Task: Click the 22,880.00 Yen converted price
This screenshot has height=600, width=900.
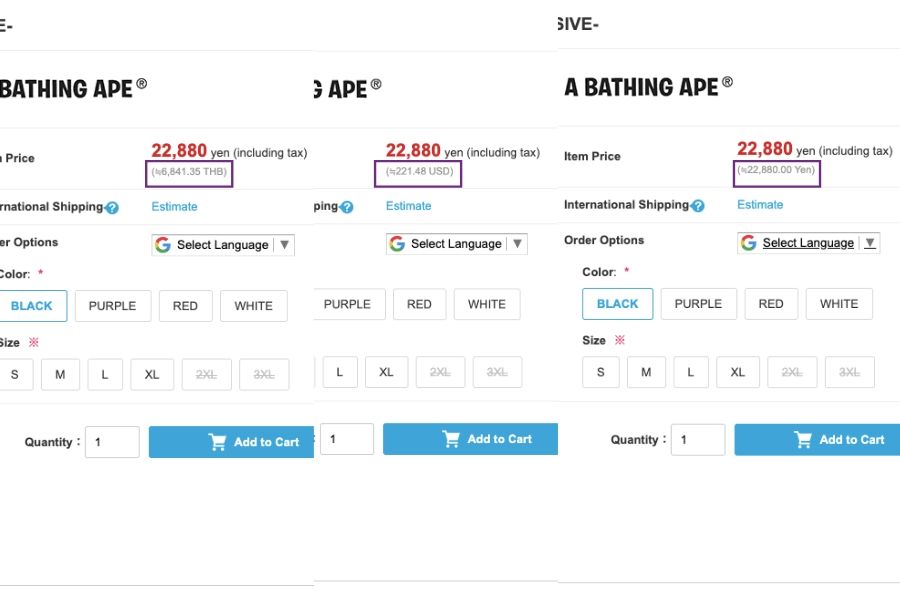Action: point(776,170)
